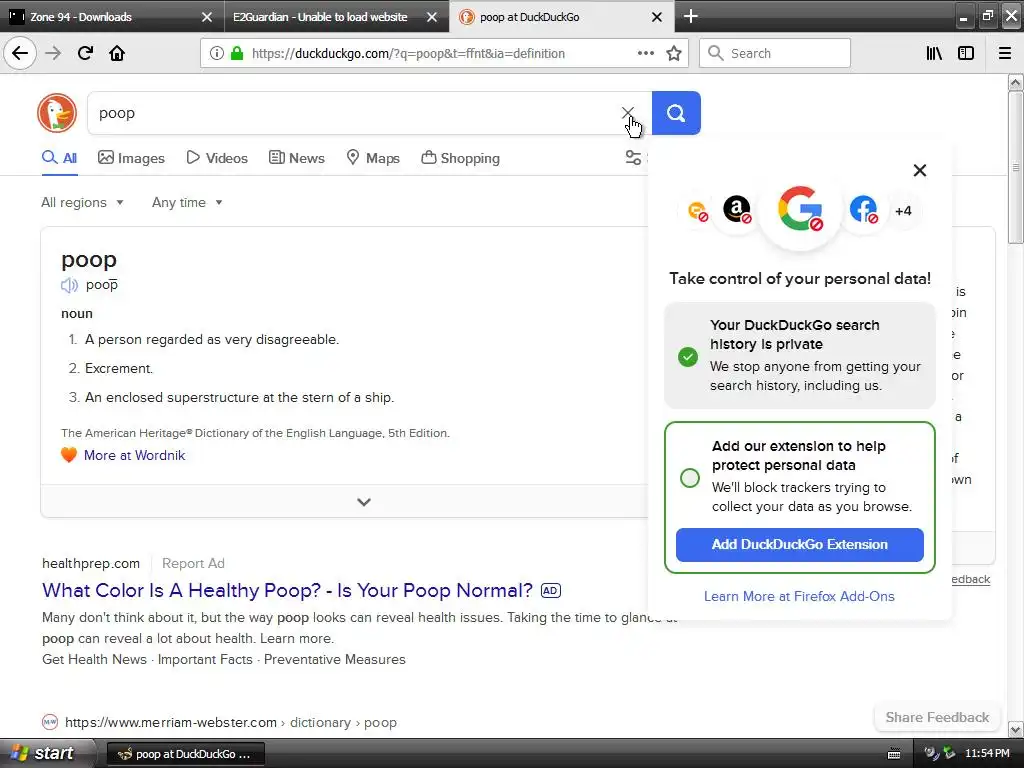Toggle the unchecked extension circle

[690, 478]
